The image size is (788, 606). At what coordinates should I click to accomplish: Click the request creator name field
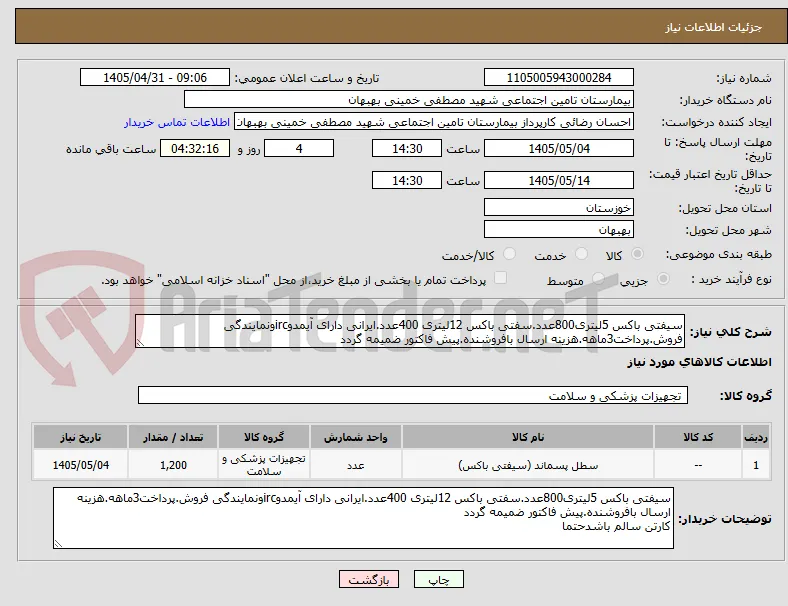point(434,122)
